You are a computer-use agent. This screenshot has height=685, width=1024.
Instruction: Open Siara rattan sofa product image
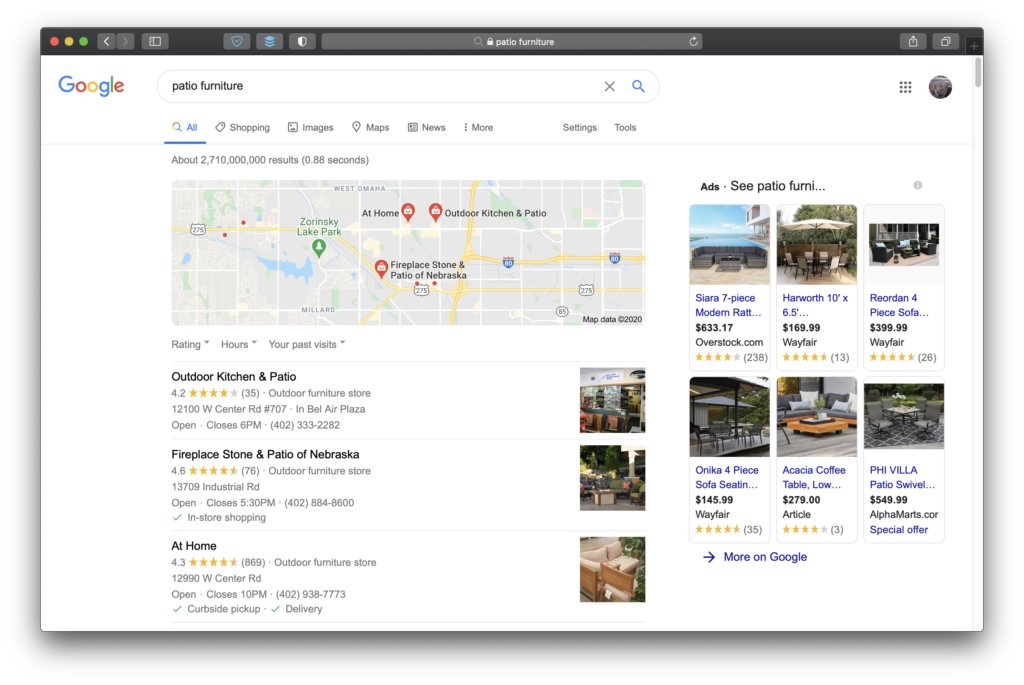[x=729, y=245]
